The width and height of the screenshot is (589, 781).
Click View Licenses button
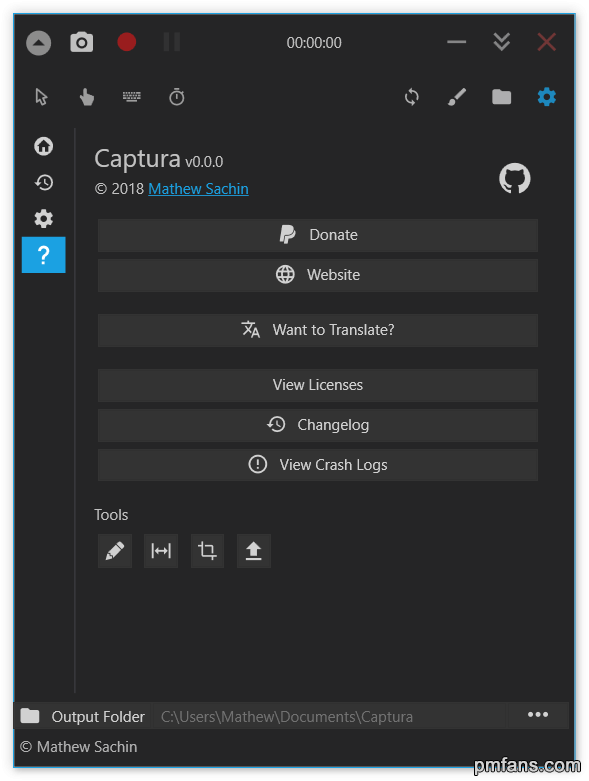tap(318, 385)
